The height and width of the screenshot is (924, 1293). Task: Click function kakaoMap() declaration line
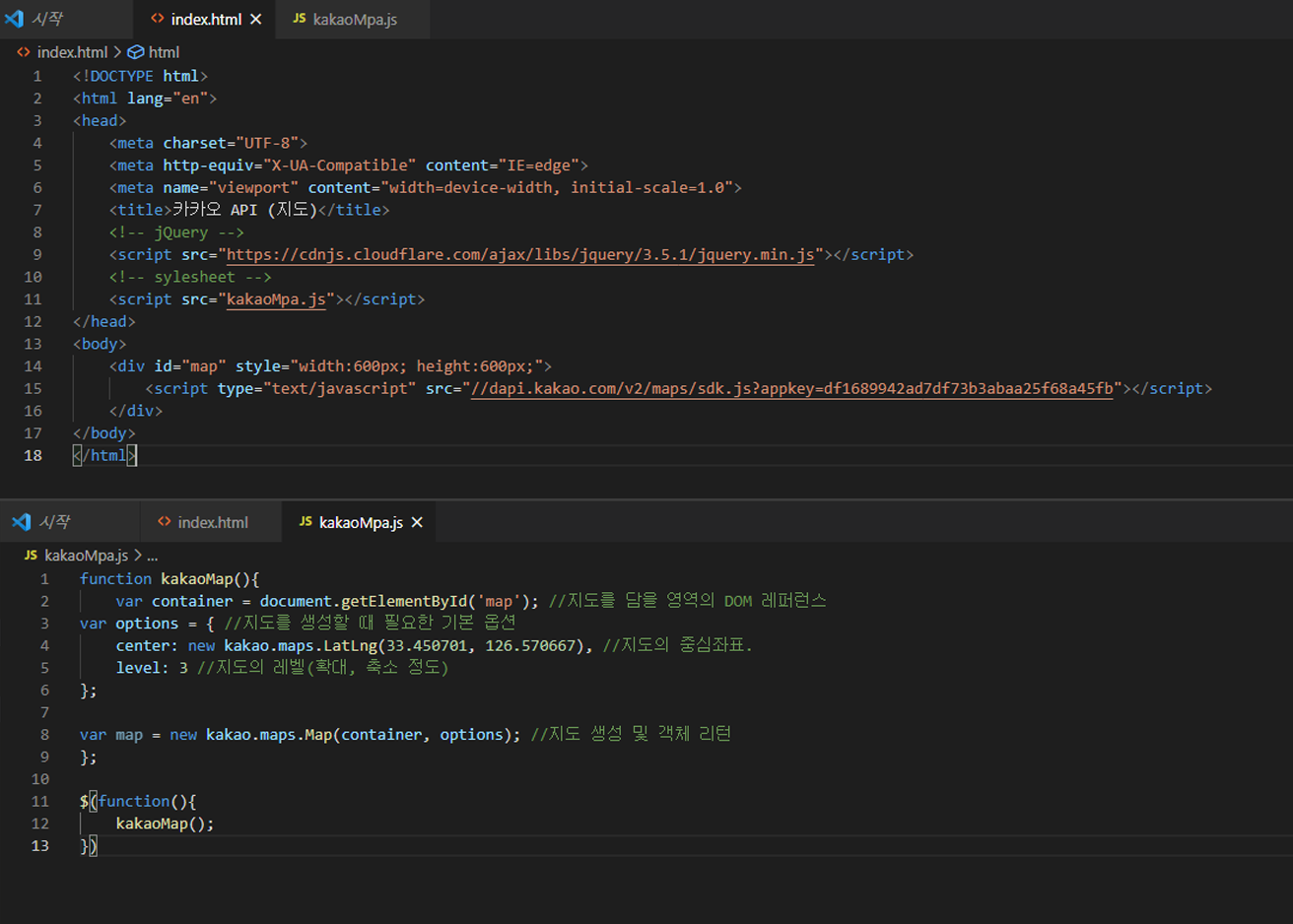(x=170, y=579)
